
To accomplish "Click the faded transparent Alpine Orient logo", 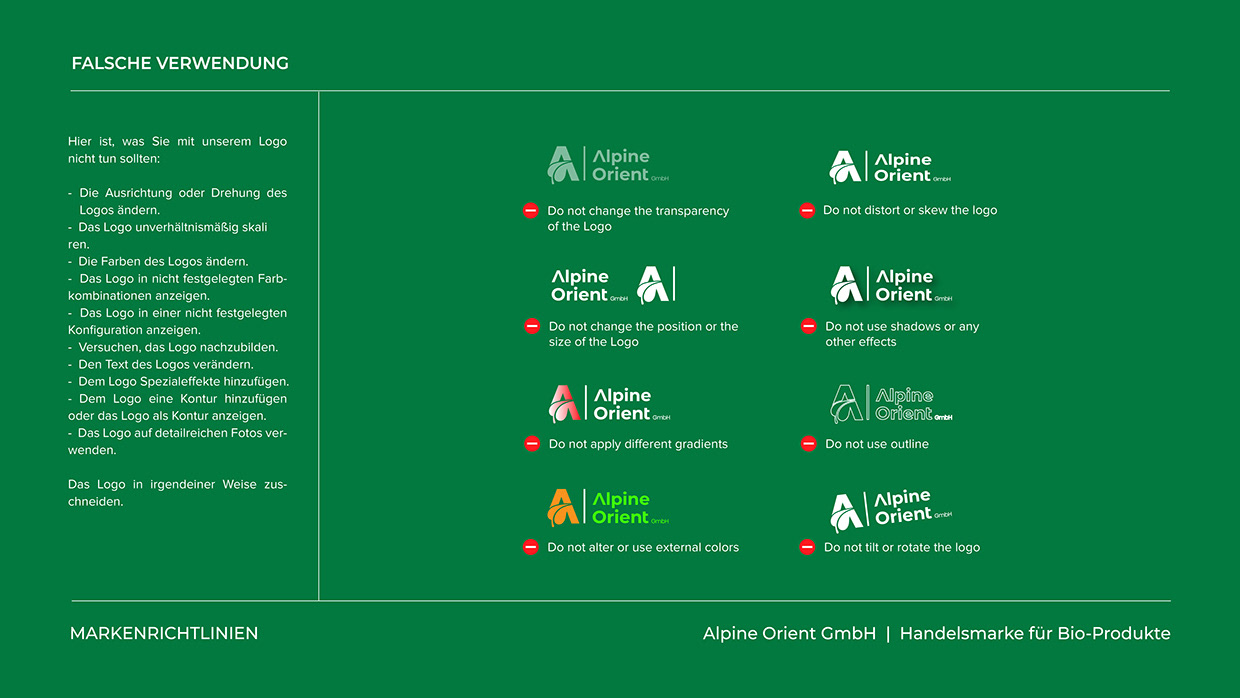I will (608, 165).
